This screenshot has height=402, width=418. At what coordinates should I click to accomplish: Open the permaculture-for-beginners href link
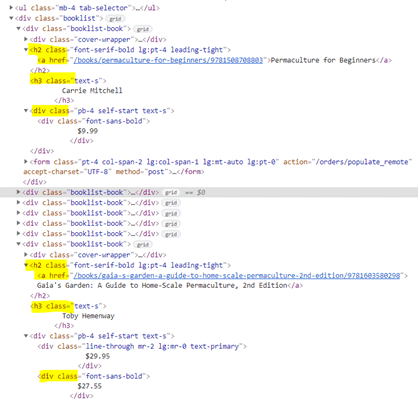point(168,60)
